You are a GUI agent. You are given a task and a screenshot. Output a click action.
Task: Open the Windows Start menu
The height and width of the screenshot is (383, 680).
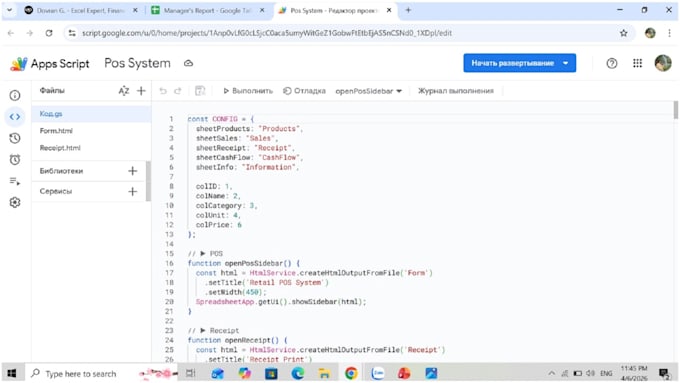[12, 373]
